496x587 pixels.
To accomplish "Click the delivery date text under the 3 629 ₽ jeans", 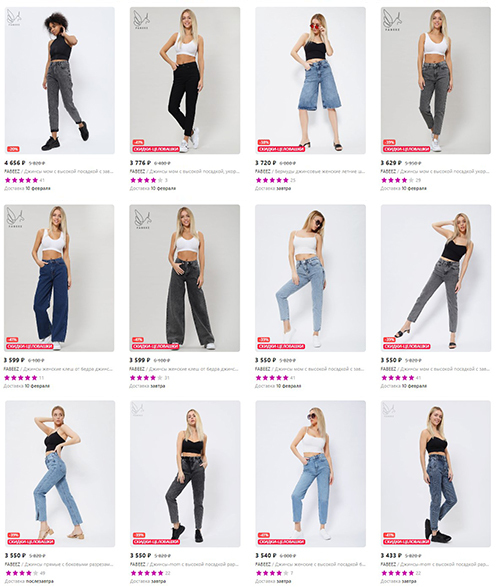I will pos(403,188).
